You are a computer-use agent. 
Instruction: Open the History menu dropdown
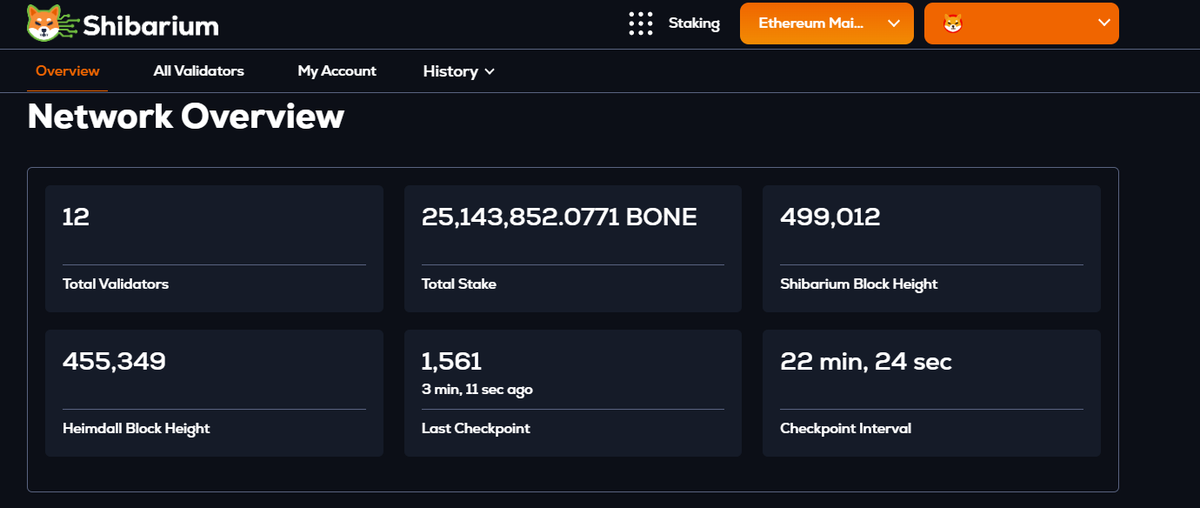point(459,71)
